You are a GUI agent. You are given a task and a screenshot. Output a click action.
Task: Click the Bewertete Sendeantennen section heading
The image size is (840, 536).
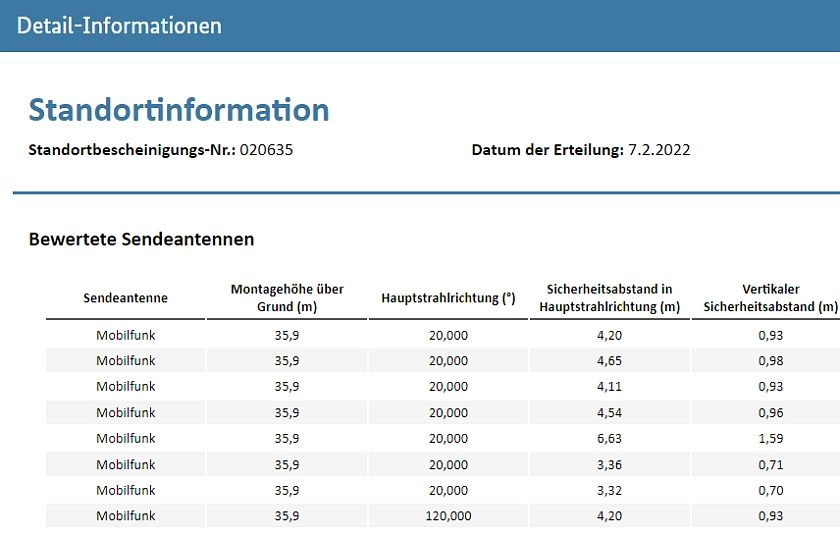tap(141, 239)
